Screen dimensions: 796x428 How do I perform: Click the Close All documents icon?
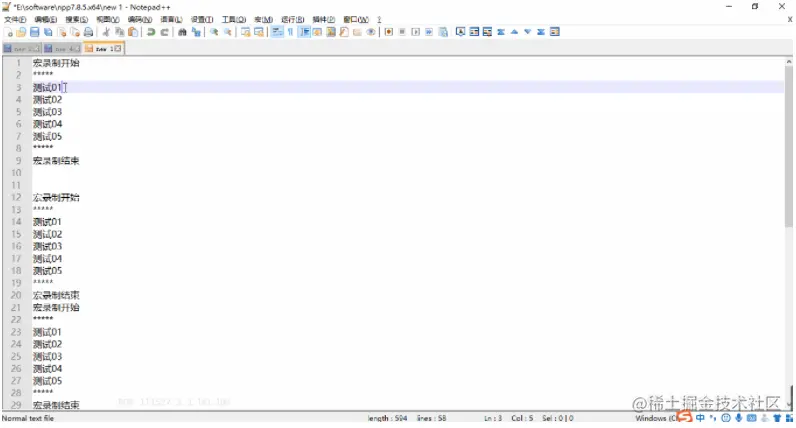pos(75,32)
